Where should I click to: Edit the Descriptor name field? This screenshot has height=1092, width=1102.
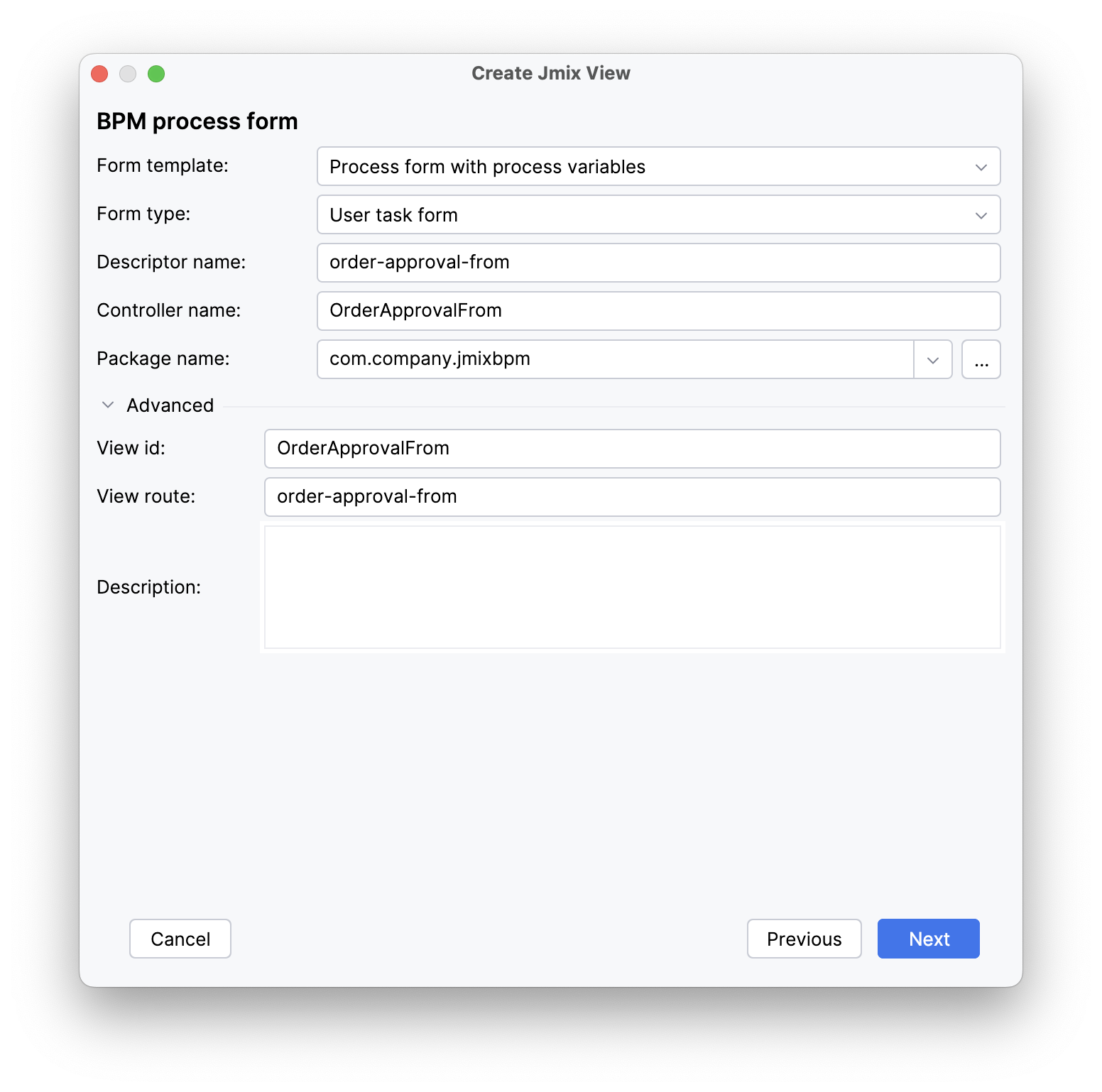659,262
